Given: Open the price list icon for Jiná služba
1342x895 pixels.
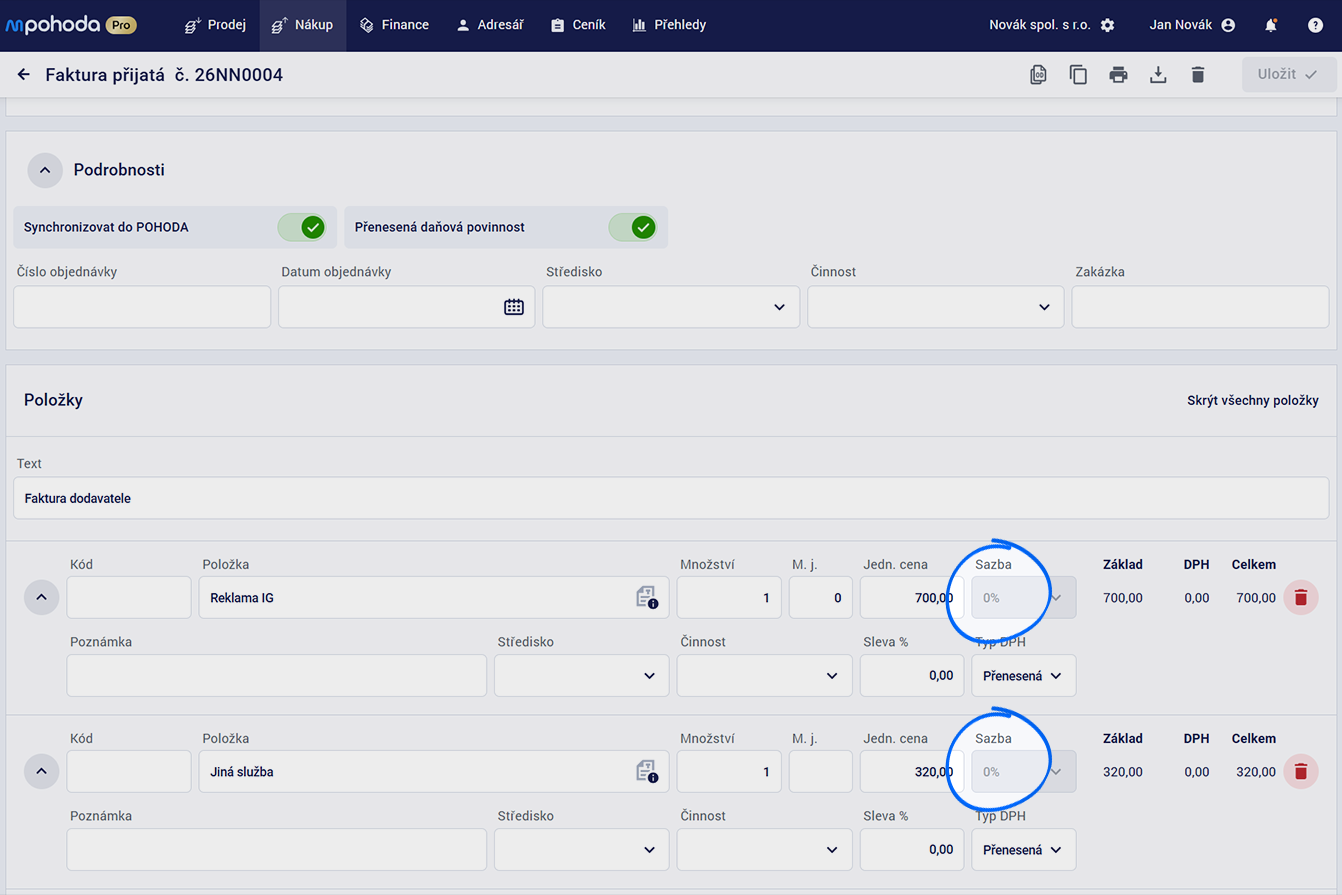Looking at the screenshot, I should click(x=646, y=771).
